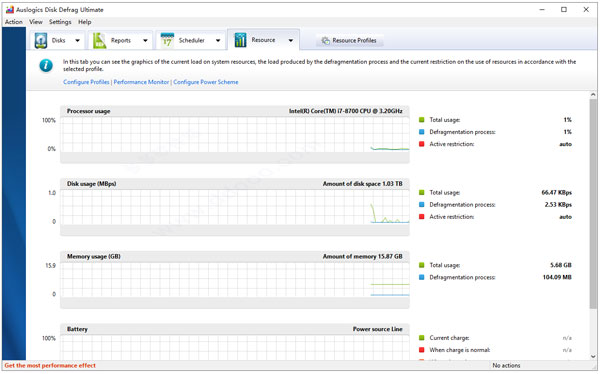
Task: Expand the Resource dropdown arrow
Action: pyautogui.click(x=291, y=40)
